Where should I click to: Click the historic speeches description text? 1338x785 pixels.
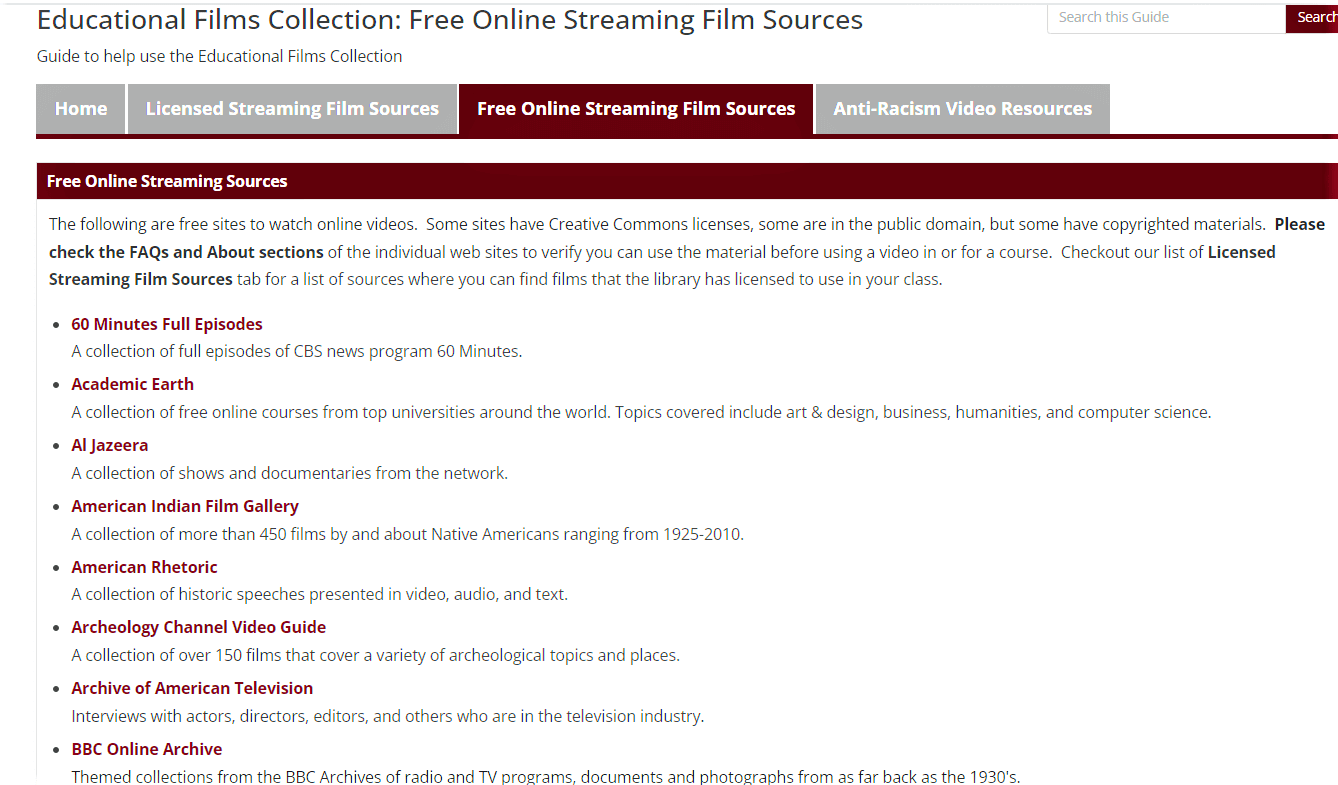point(320,594)
